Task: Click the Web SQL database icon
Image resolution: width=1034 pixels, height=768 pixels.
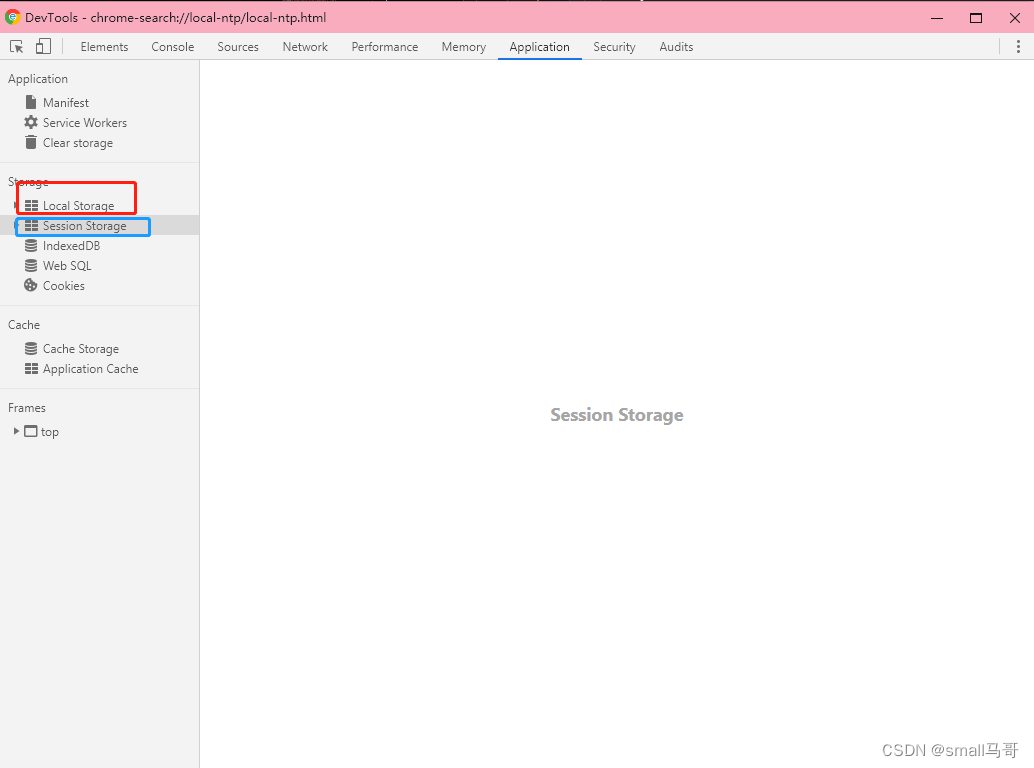Action: 31,265
